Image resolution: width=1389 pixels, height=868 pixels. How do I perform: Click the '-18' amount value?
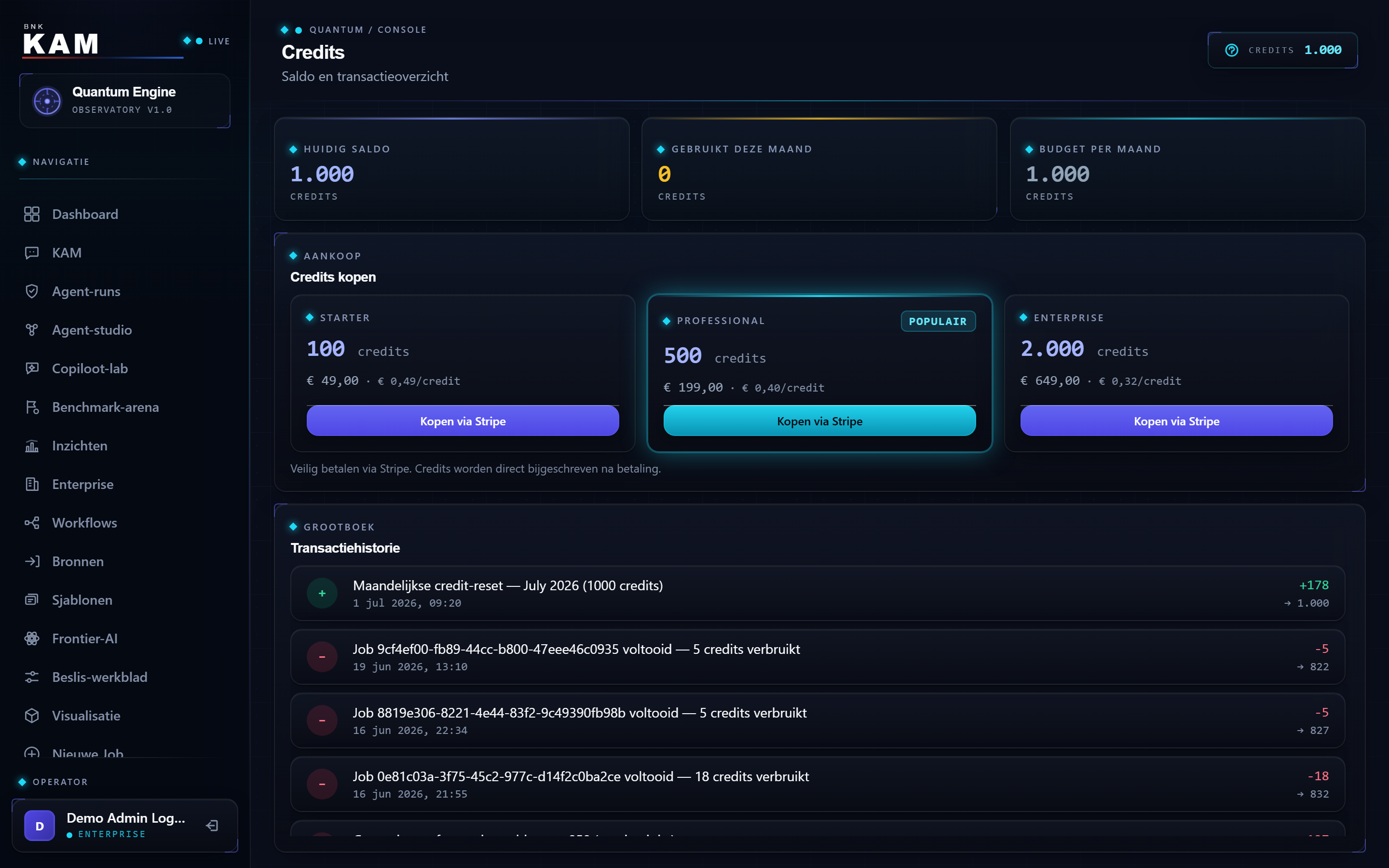[1318, 776]
